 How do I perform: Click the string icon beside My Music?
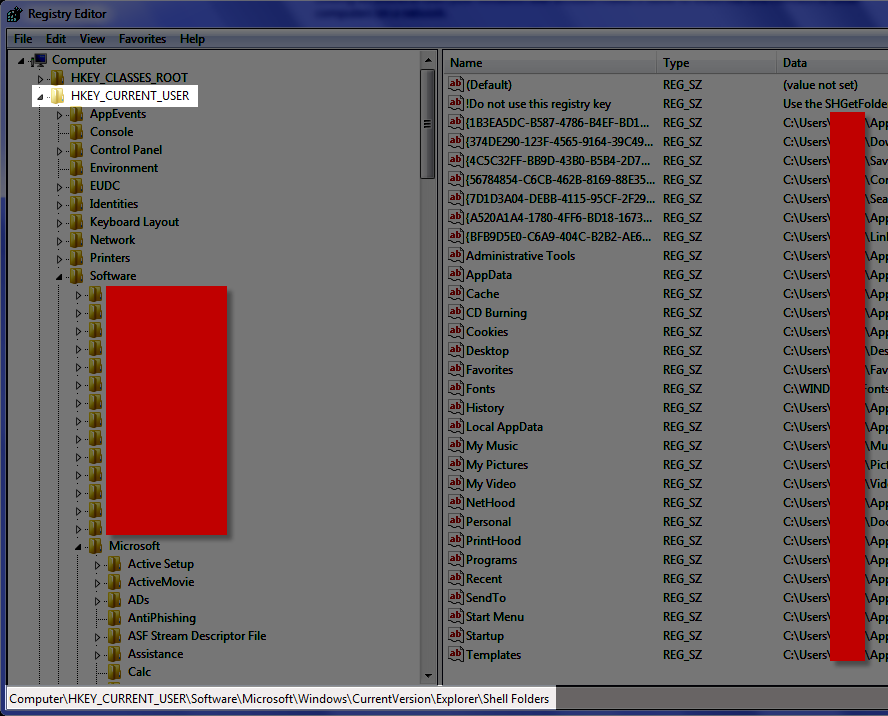[456, 445]
